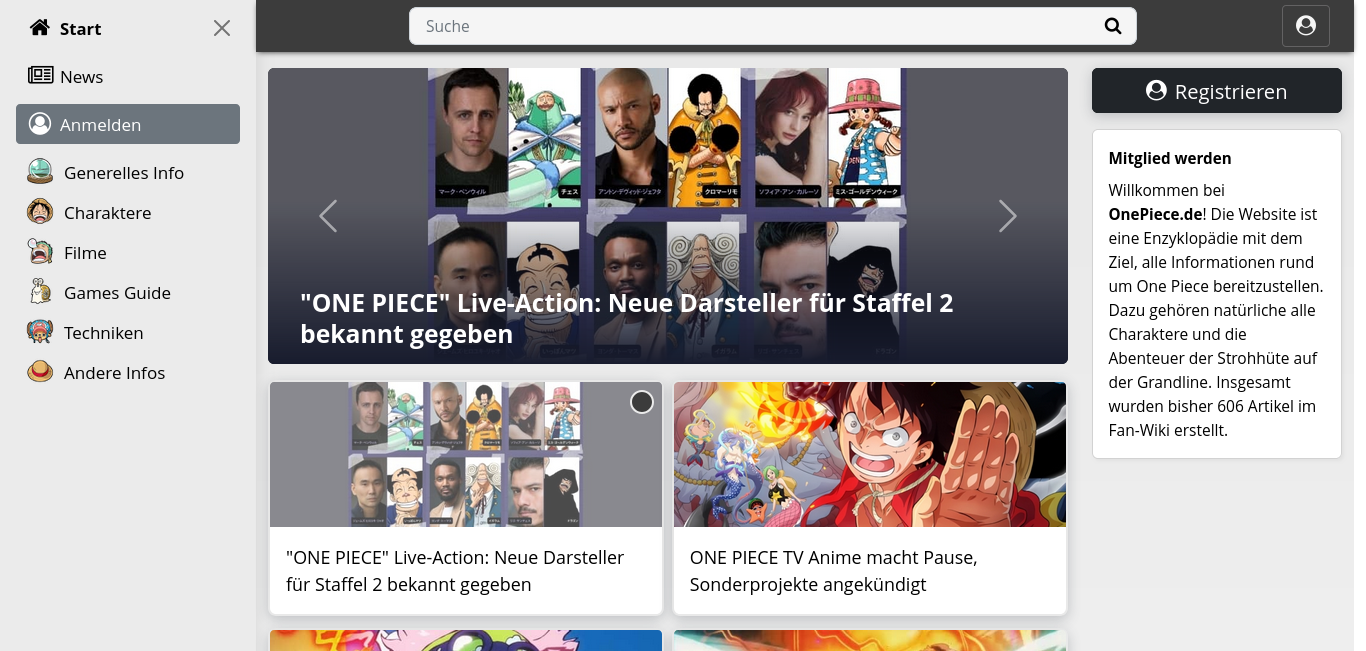Image resolution: width=1366 pixels, height=651 pixels.
Task: Open the user account icon button
Action: point(1306,26)
